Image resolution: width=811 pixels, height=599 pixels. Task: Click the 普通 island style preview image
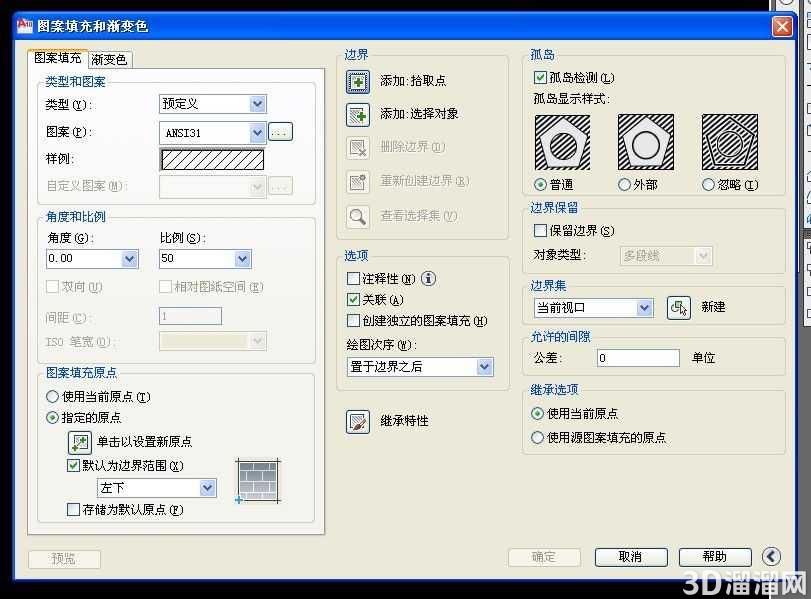point(562,142)
